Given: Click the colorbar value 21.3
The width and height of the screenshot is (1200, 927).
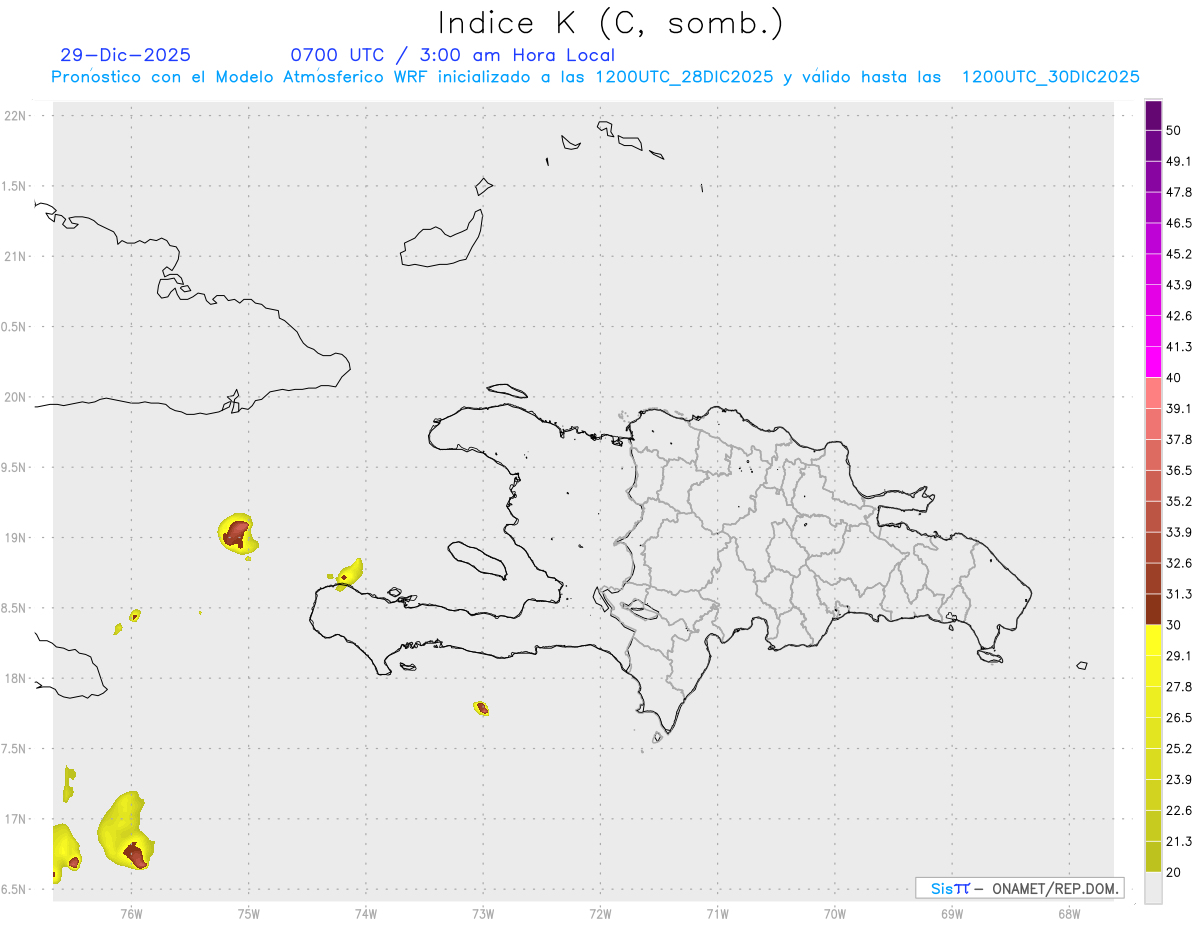Looking at the screenshot, I should point(1179,842).
